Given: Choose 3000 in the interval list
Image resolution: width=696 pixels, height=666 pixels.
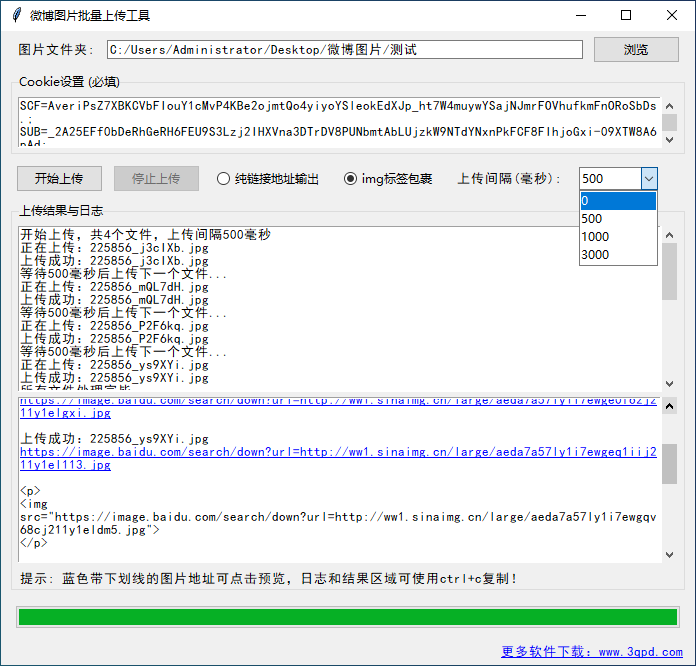Looking at the screenshot, I should (618, 255).
